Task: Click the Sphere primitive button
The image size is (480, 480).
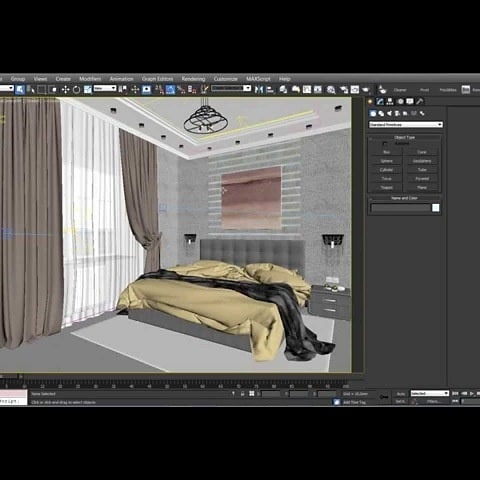Action: (386, 161)
